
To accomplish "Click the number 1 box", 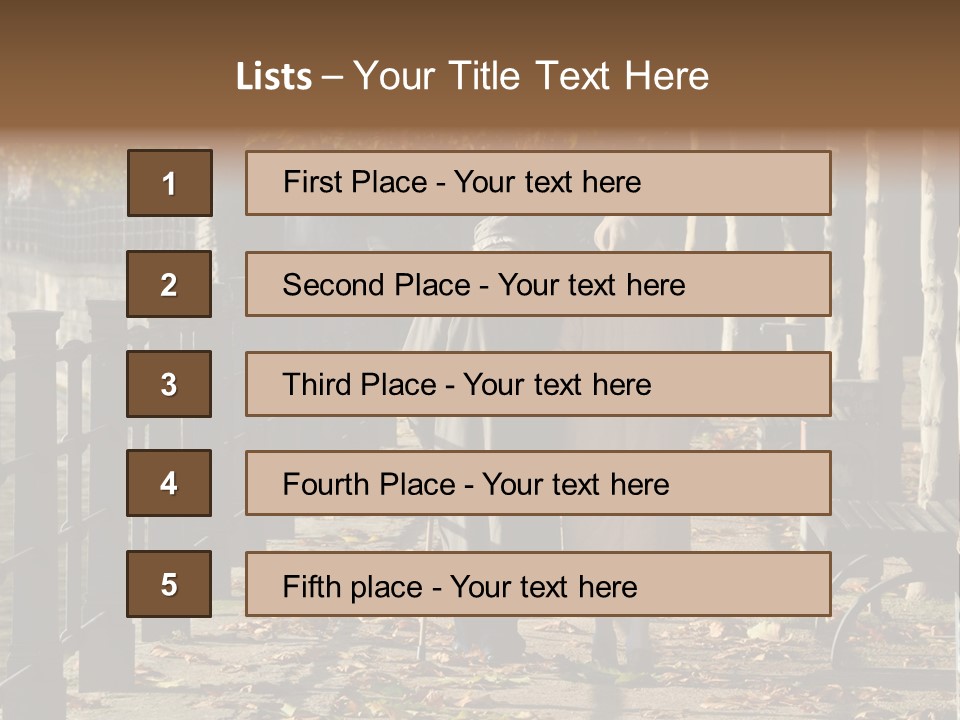I will pos(170,183).
